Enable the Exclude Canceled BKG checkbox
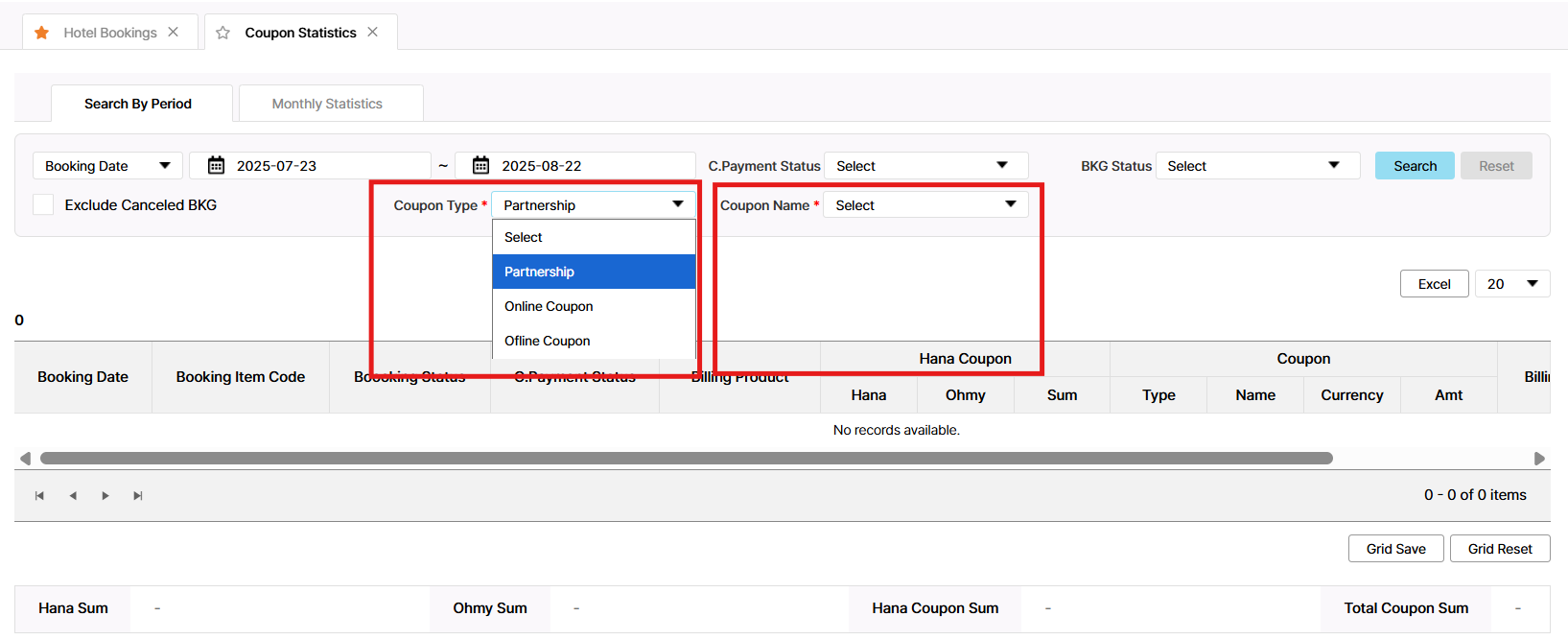The image size is (1568, 640). point(43,204)
